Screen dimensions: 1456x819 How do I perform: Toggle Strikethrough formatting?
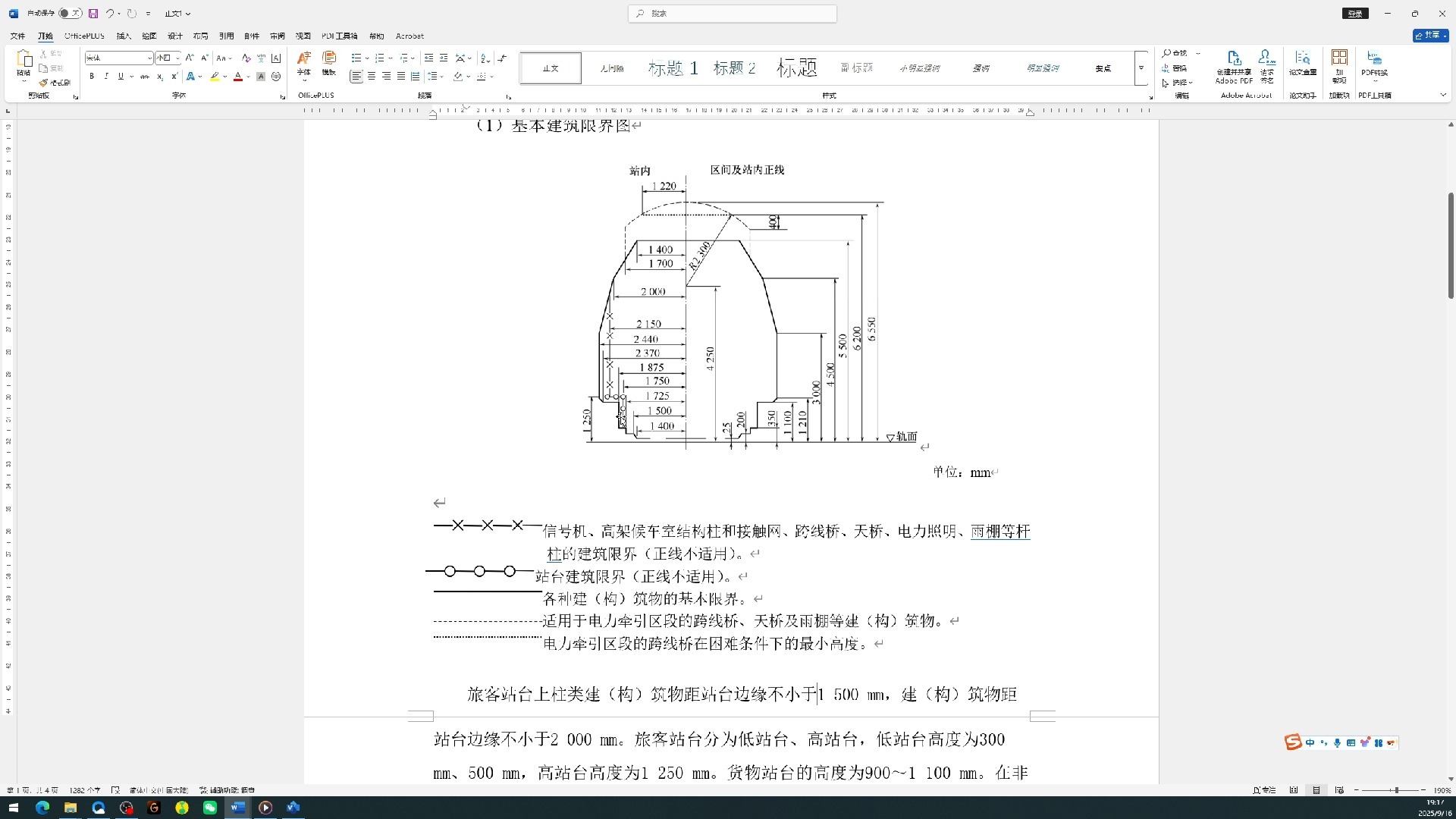(x=144, y=77)
